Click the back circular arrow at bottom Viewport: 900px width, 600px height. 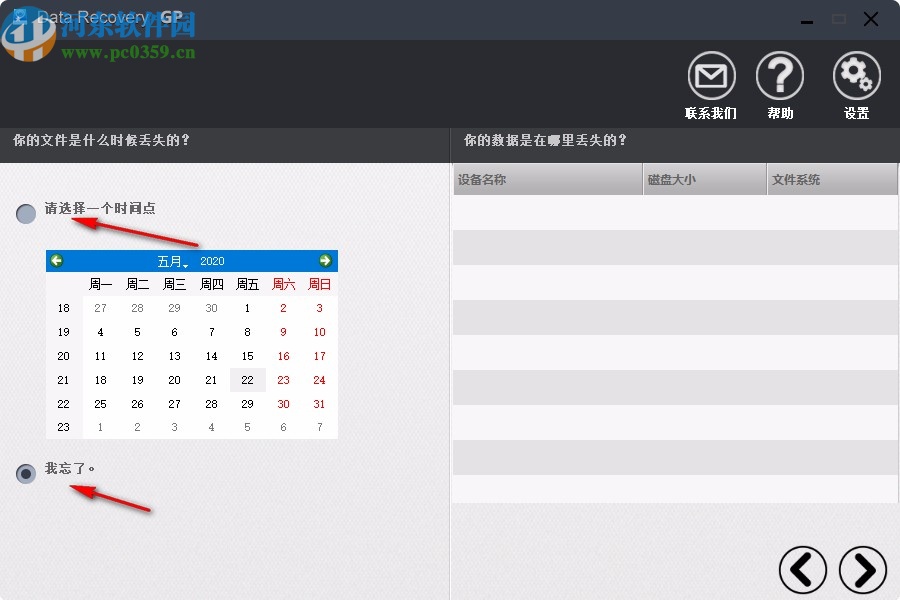click(x=803, y=569)
